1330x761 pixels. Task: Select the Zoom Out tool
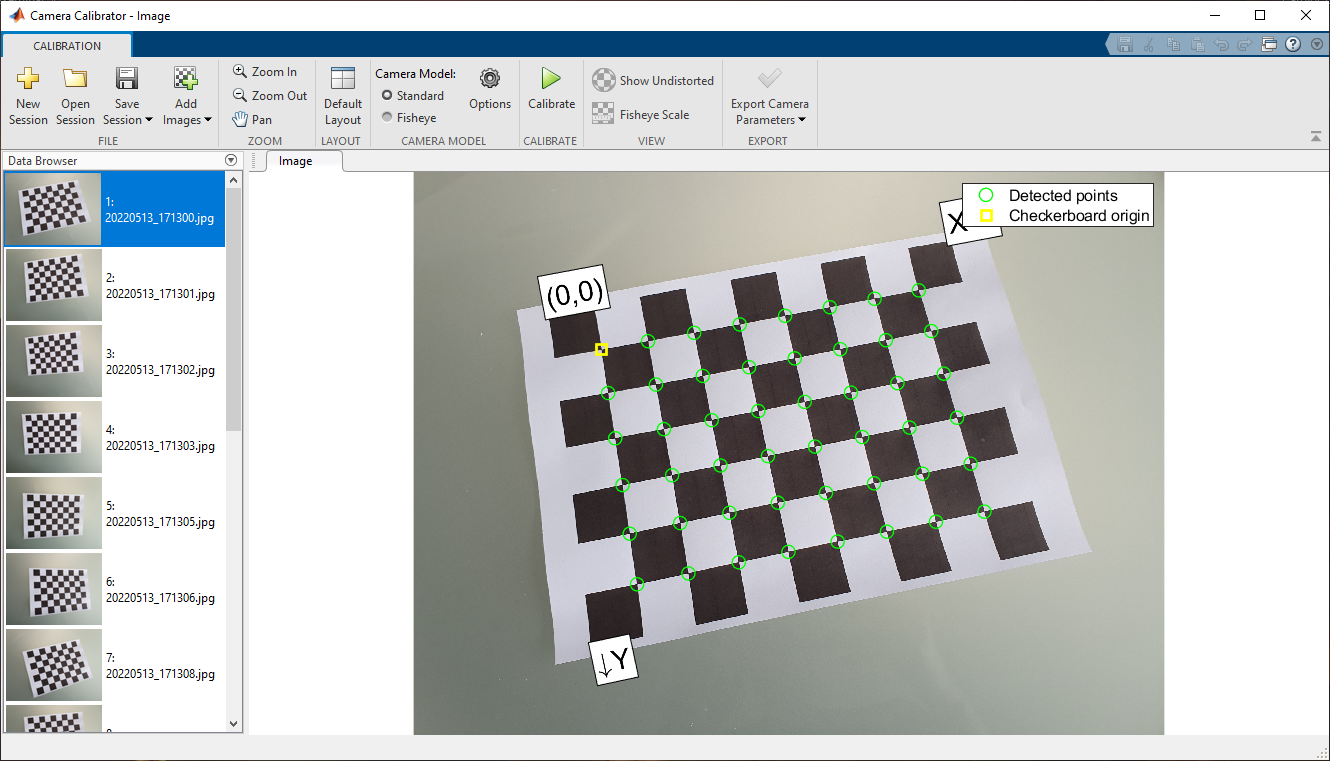point(269,96)
